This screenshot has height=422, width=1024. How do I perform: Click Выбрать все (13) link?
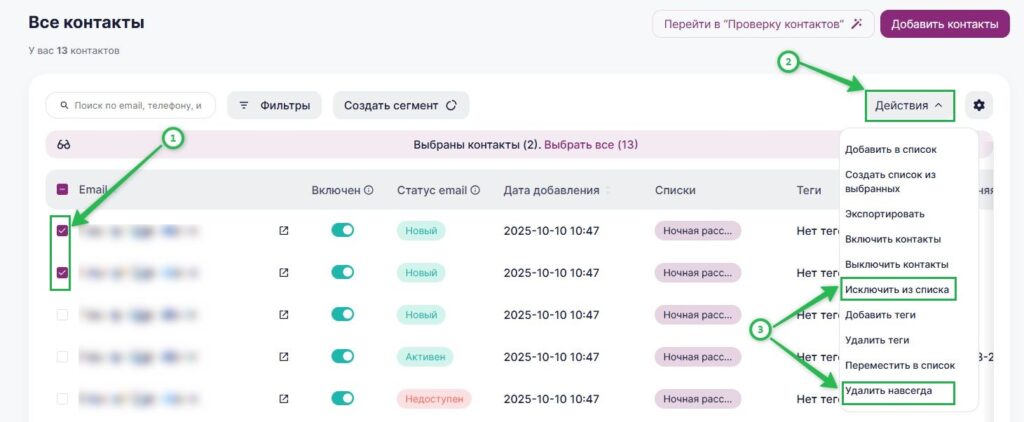pyautogui.click(x=591, y=145)
